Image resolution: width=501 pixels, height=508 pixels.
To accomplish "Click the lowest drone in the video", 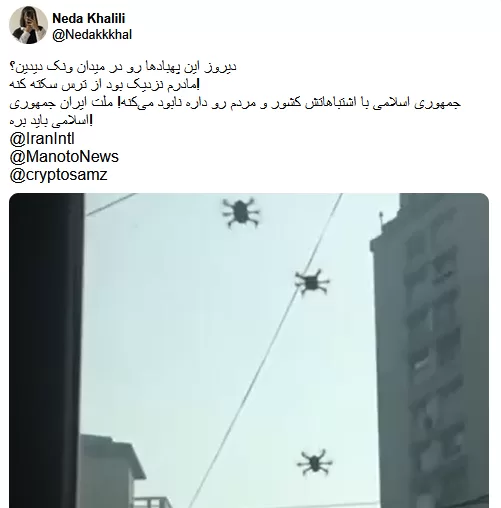I will pyautogui.click(x=314, y=462).
